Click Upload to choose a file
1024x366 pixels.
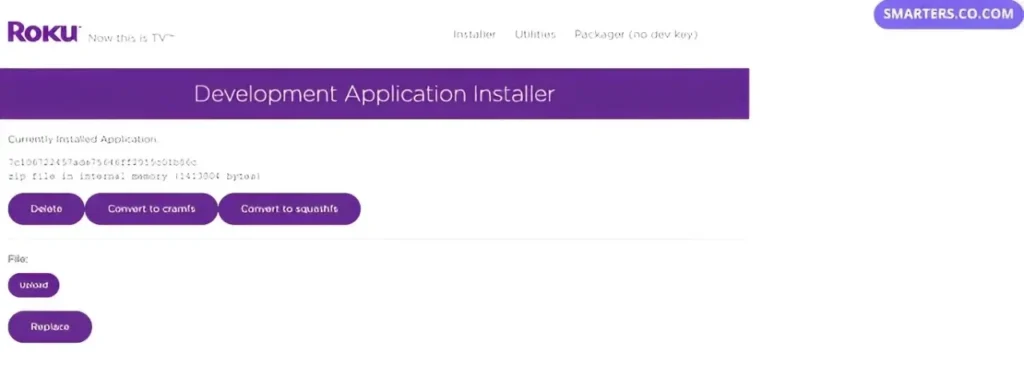click(x=33, y=285)
